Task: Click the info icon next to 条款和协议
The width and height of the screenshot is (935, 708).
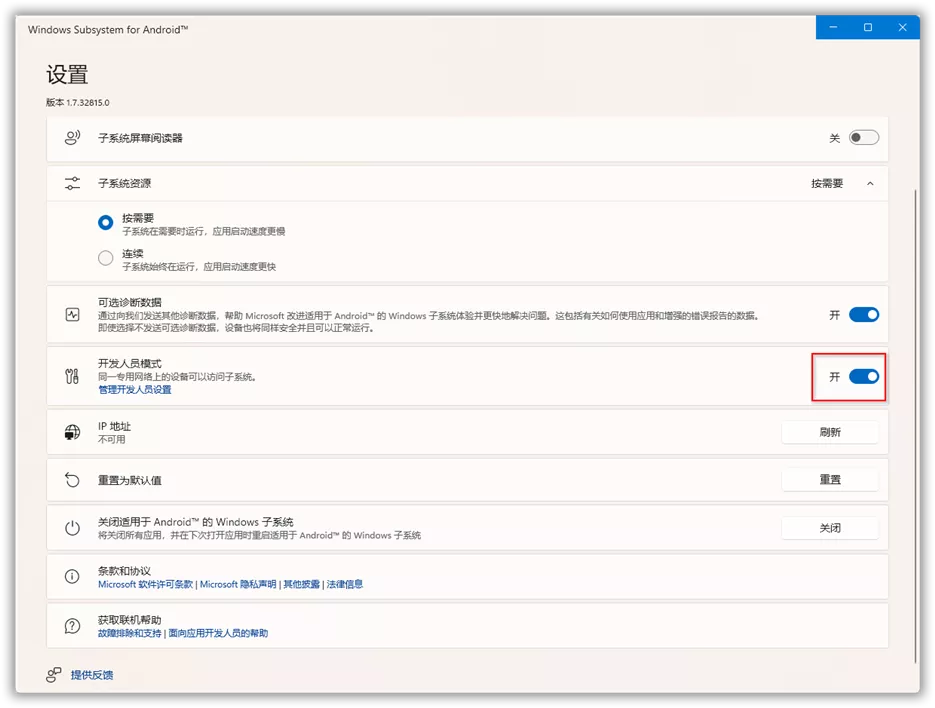Action: point(72,576)
